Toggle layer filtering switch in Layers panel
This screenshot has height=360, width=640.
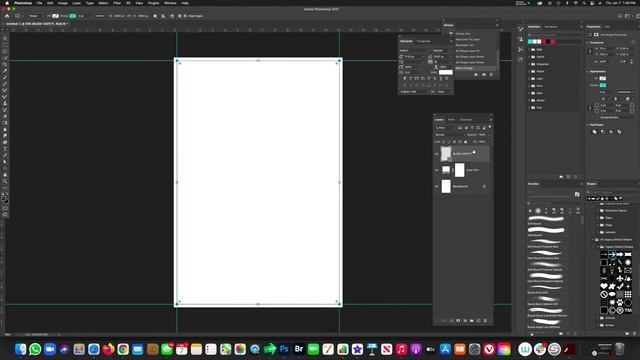coord(490,127)
